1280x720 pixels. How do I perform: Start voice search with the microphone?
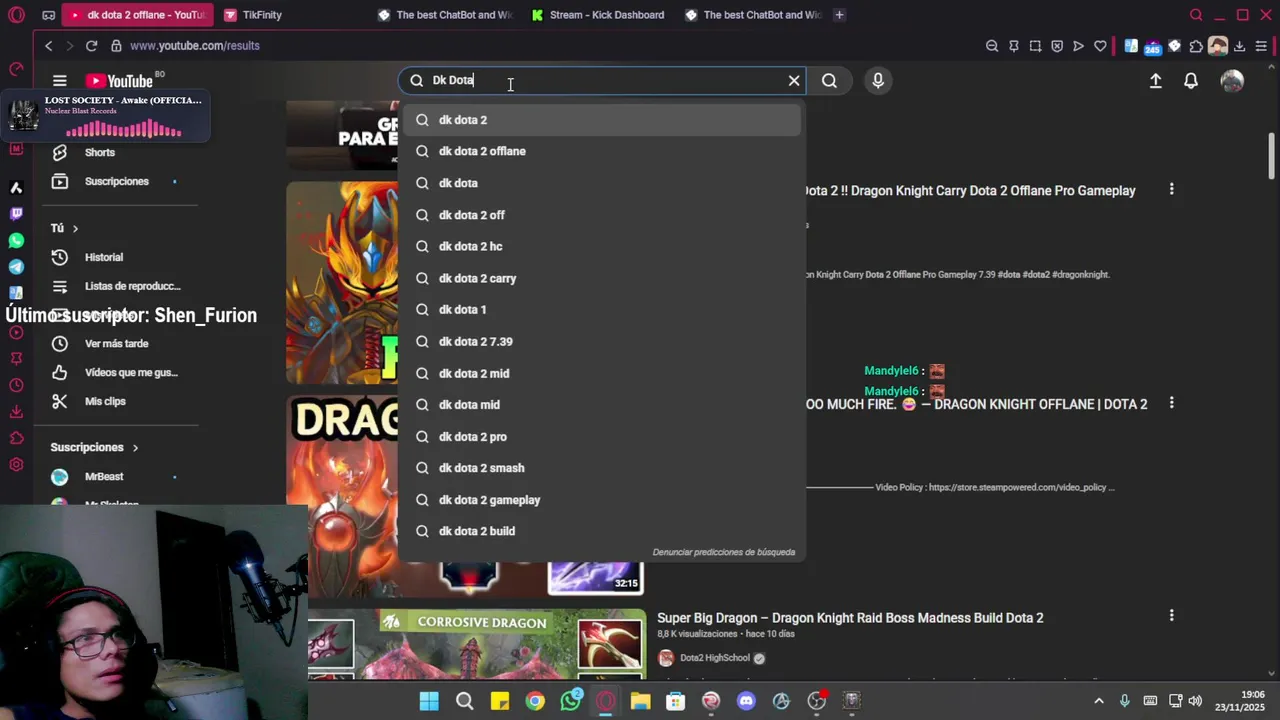tap(878, 81)
